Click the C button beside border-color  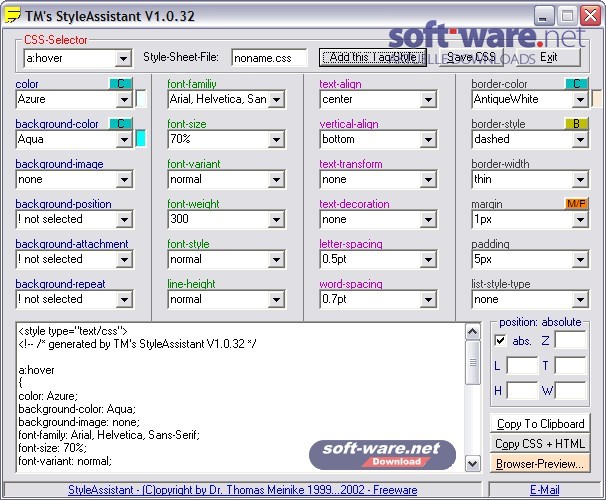tap(577, 83)
